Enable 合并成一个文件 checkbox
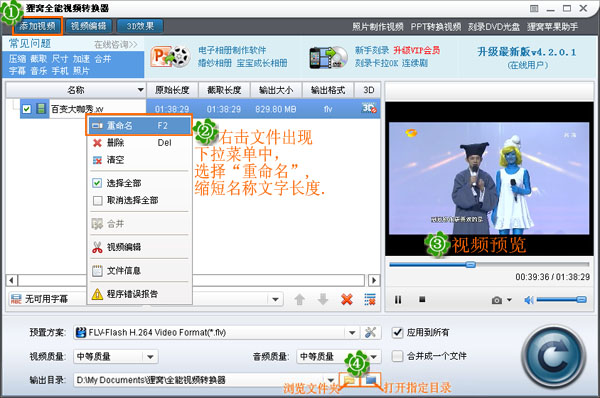This screenshot has width=600, height=398. coord(398,356)
